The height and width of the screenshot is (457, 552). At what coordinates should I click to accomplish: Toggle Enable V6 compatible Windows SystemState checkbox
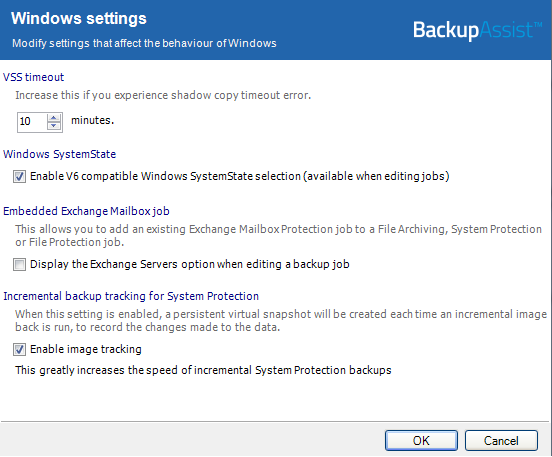pyautogui.click(x=19, y=176)
